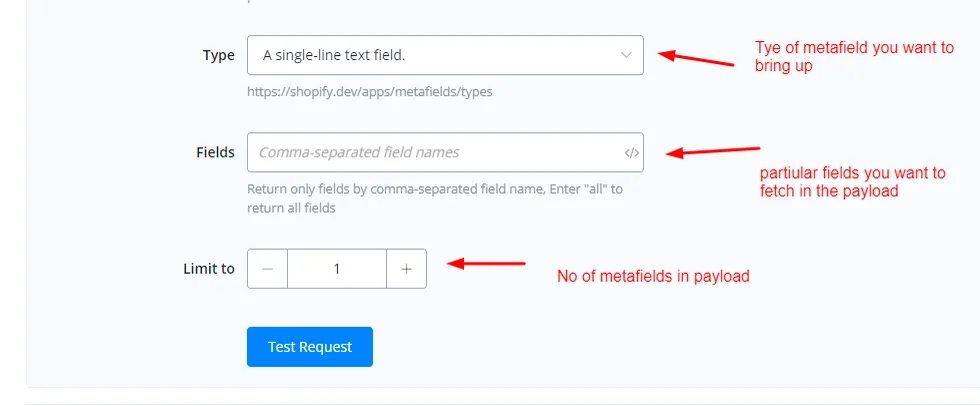This screenshot has width=980, height=406.
Task: Click the Limit to field label
Action: pyautogui.click(x=209, y=269)
